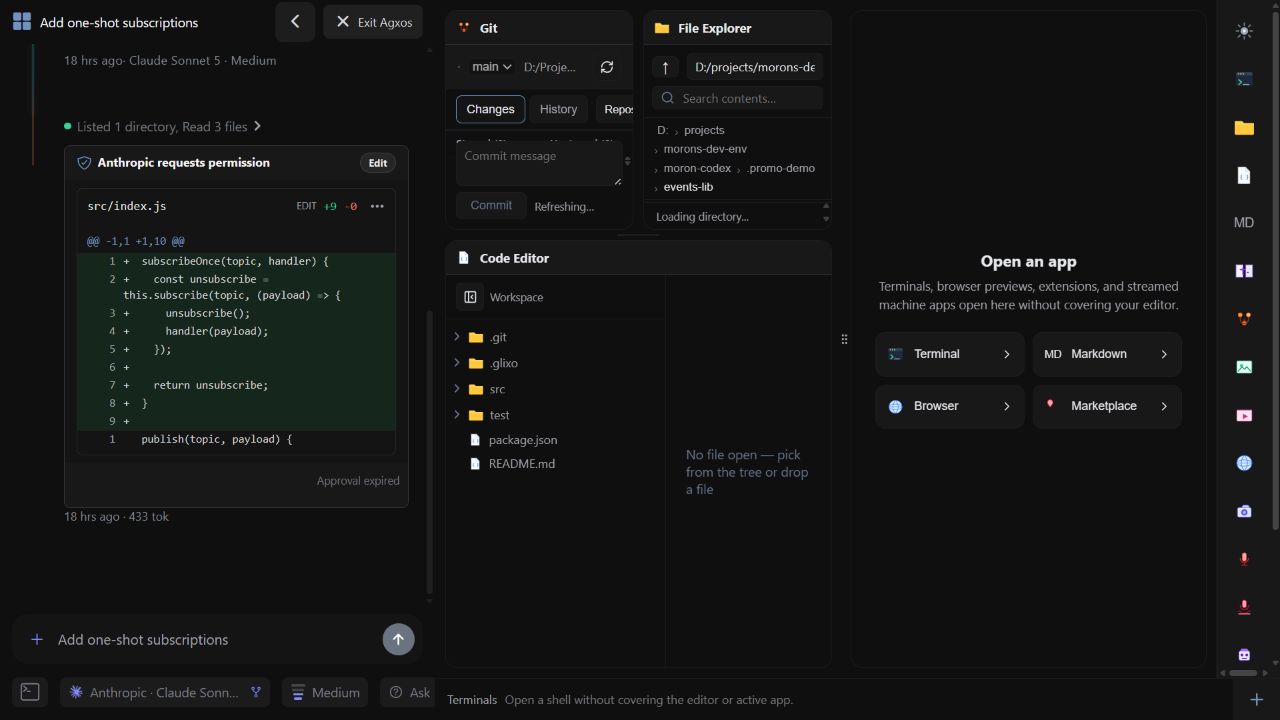Toggle the light theme sun icon
The width and height of the screenshot is (1280, 720).
(1244, 31)
